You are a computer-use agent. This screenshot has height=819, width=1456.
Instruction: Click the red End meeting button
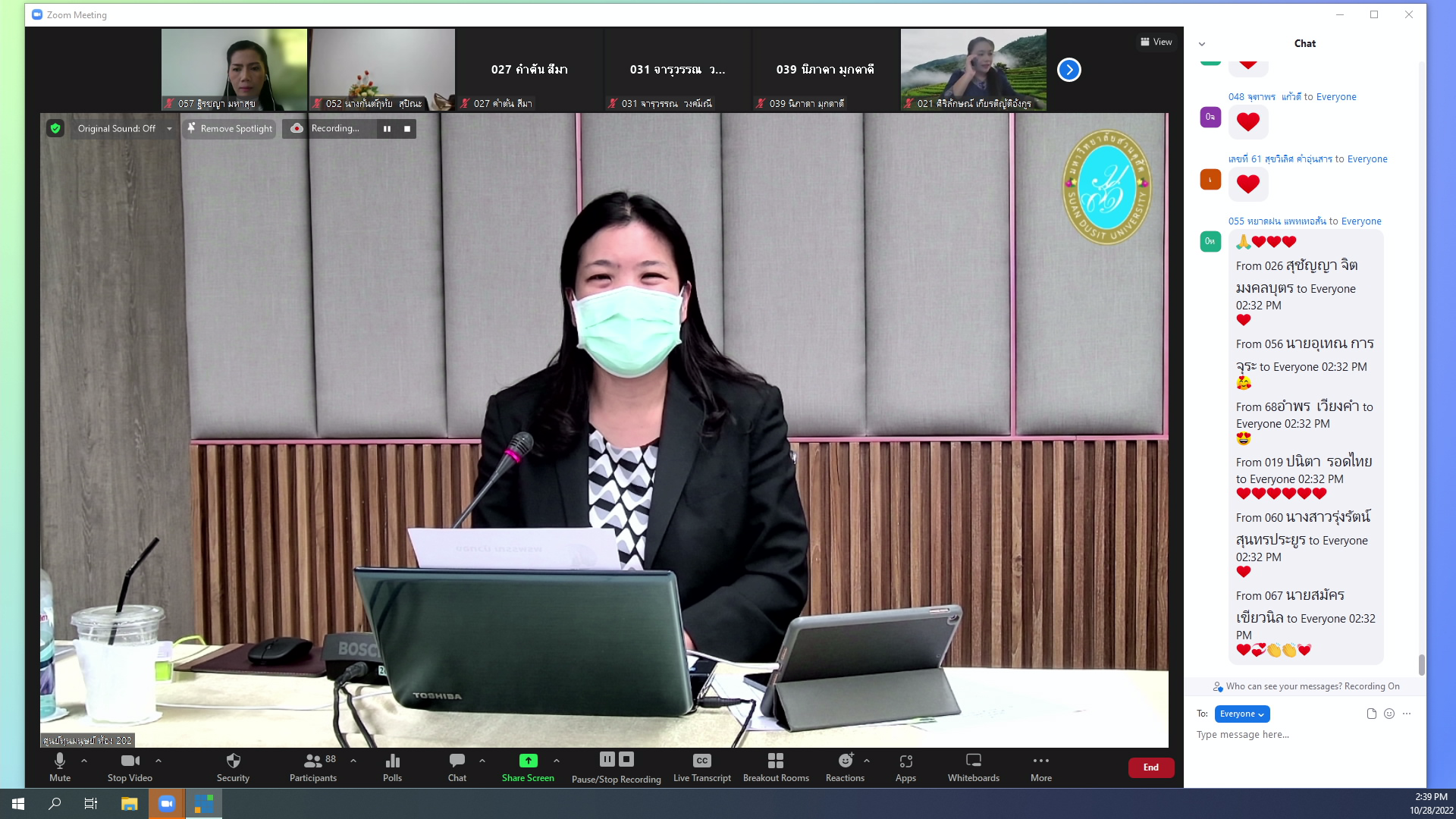(1151, 767)
